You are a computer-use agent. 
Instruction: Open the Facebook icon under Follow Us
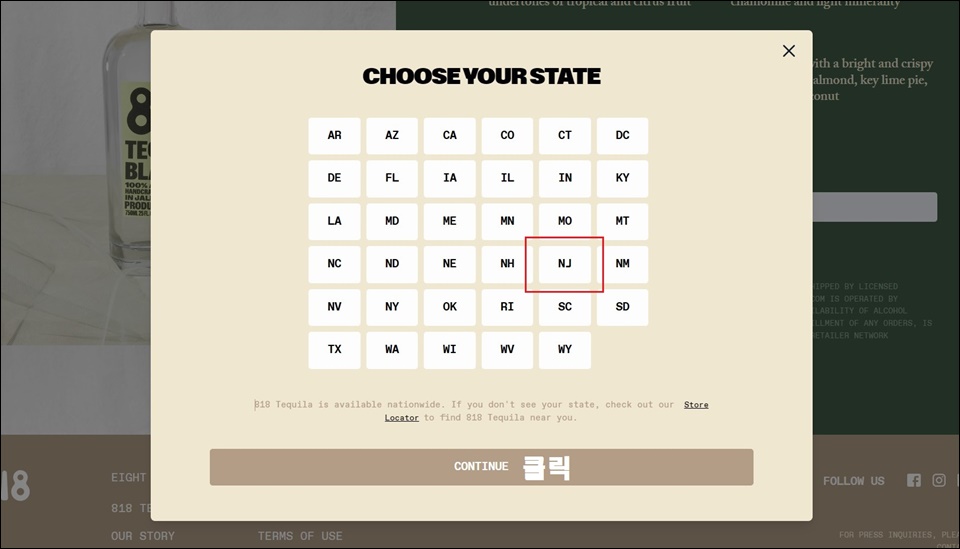913,480
